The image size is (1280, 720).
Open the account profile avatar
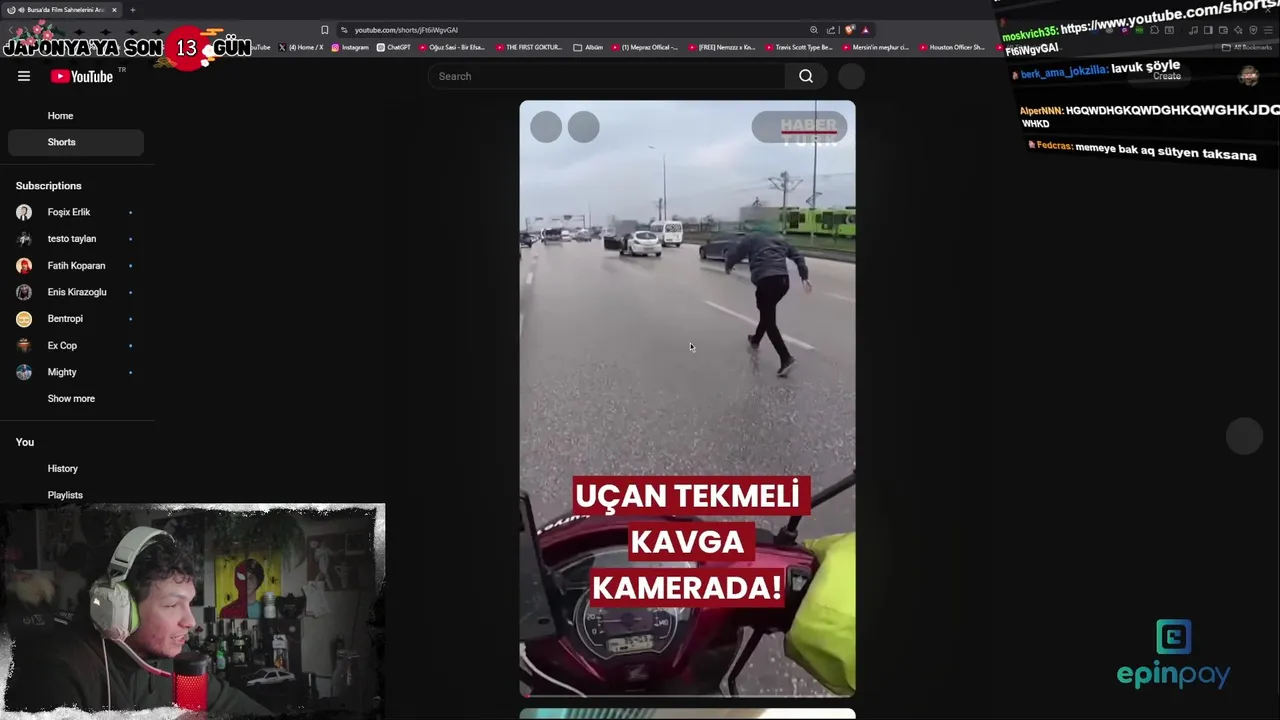tap(1248, 76)
